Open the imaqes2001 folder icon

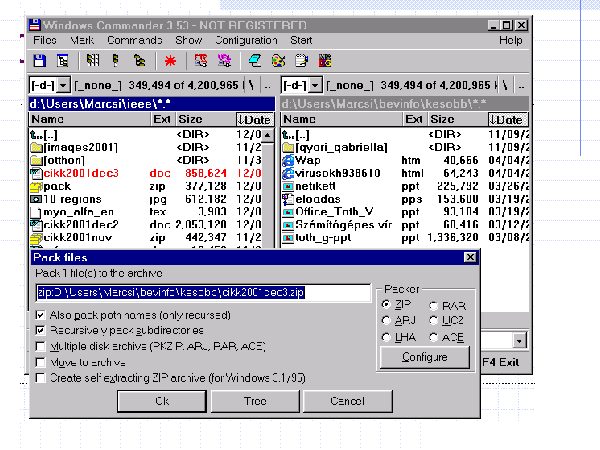(37, 147)
